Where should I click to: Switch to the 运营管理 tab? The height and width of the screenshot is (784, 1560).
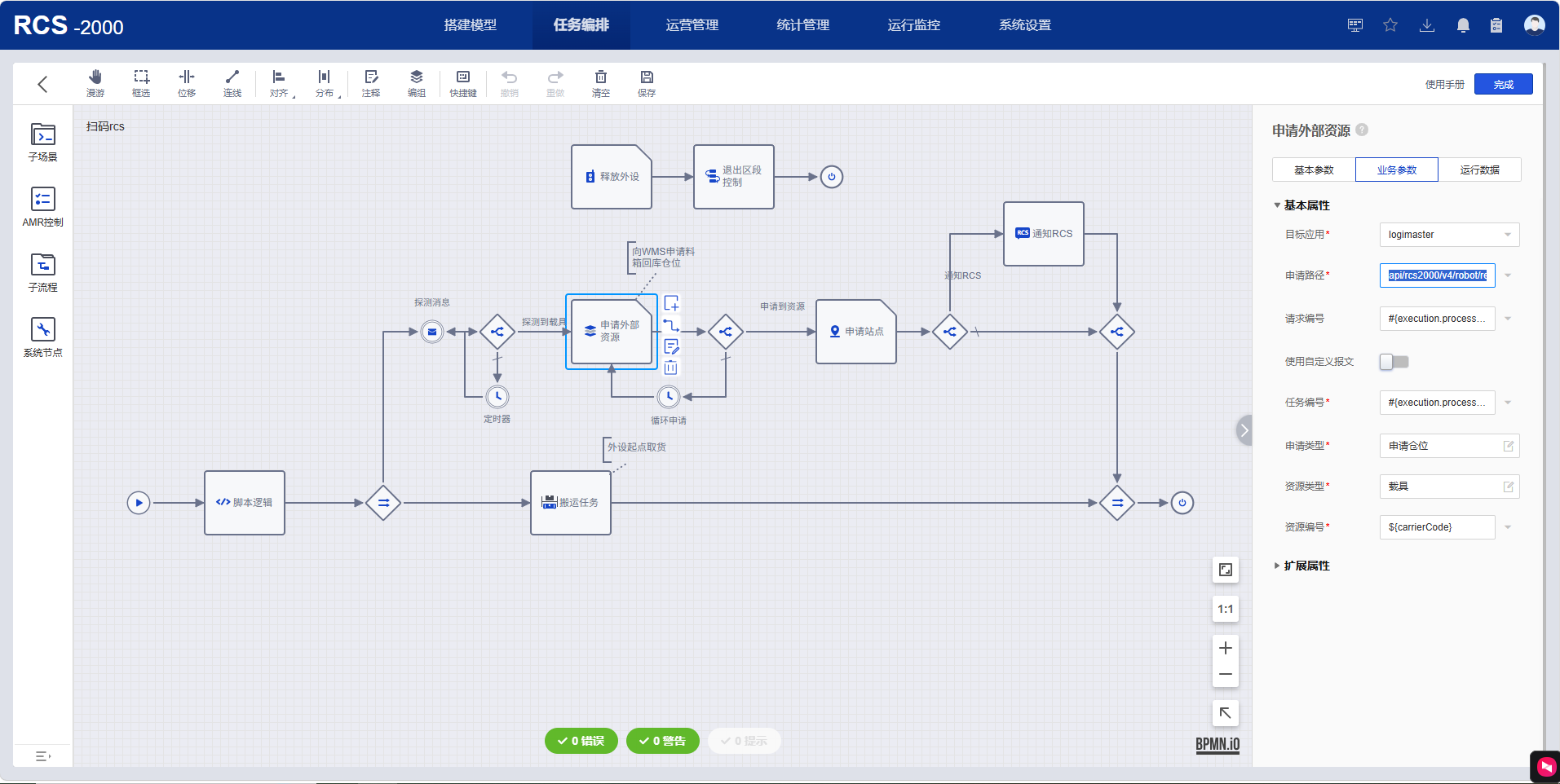click(x=692, y=25)
